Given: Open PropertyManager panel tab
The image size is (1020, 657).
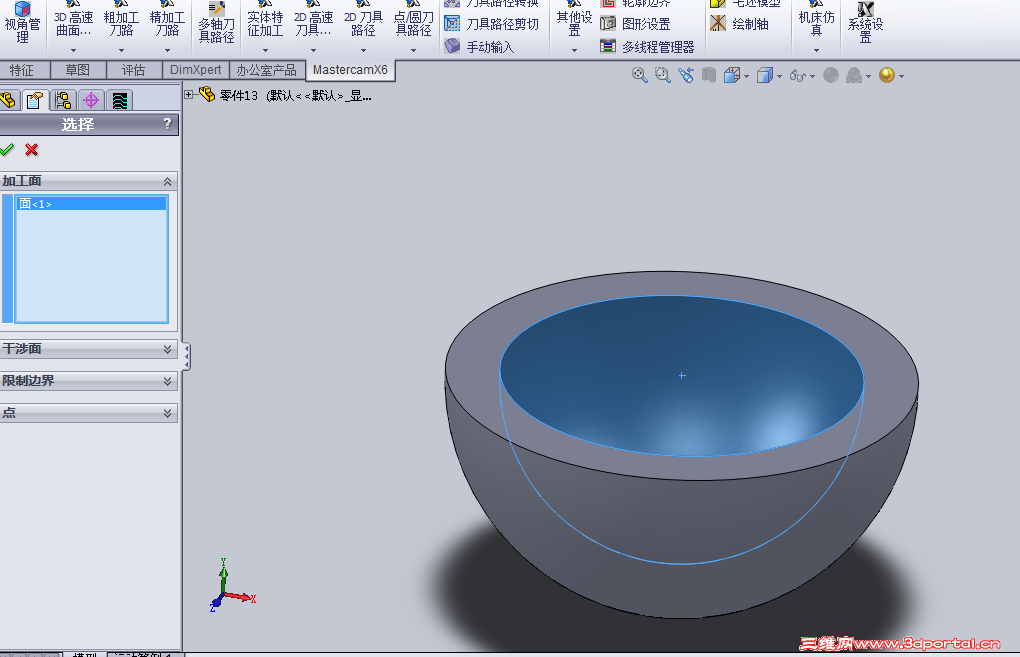Looking at the screenshot, I should [34, 100].
